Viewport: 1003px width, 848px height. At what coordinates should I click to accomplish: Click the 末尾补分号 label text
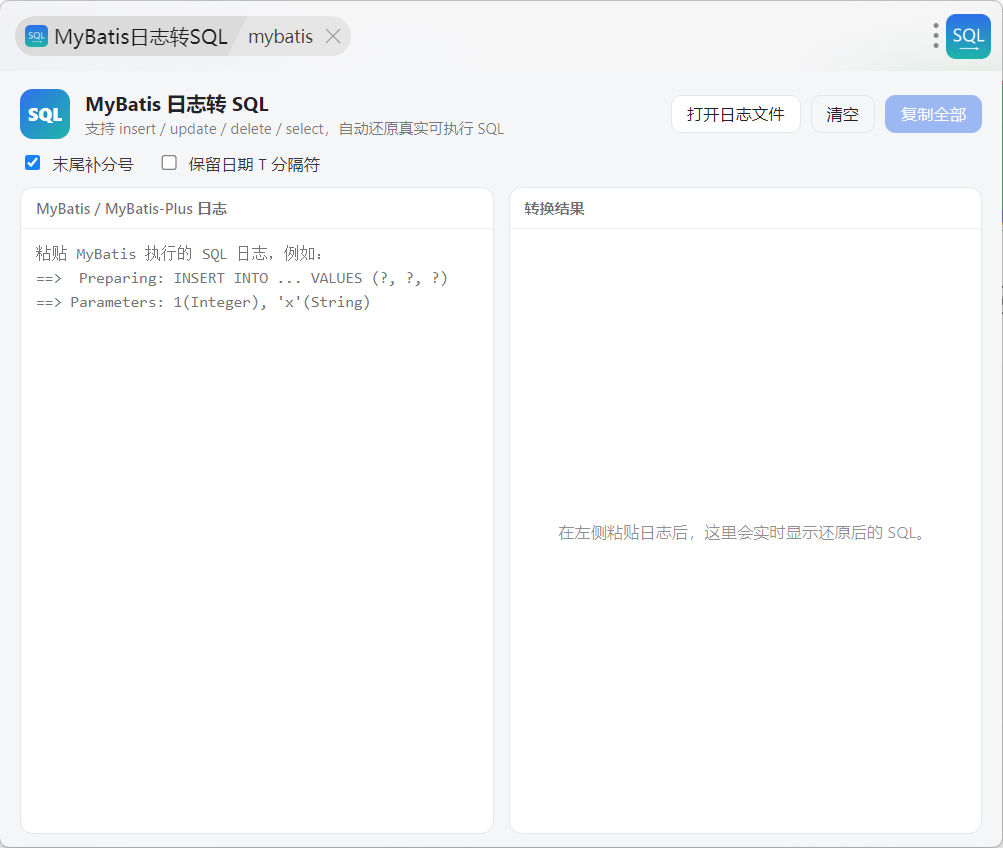click(x=93, y=164)
